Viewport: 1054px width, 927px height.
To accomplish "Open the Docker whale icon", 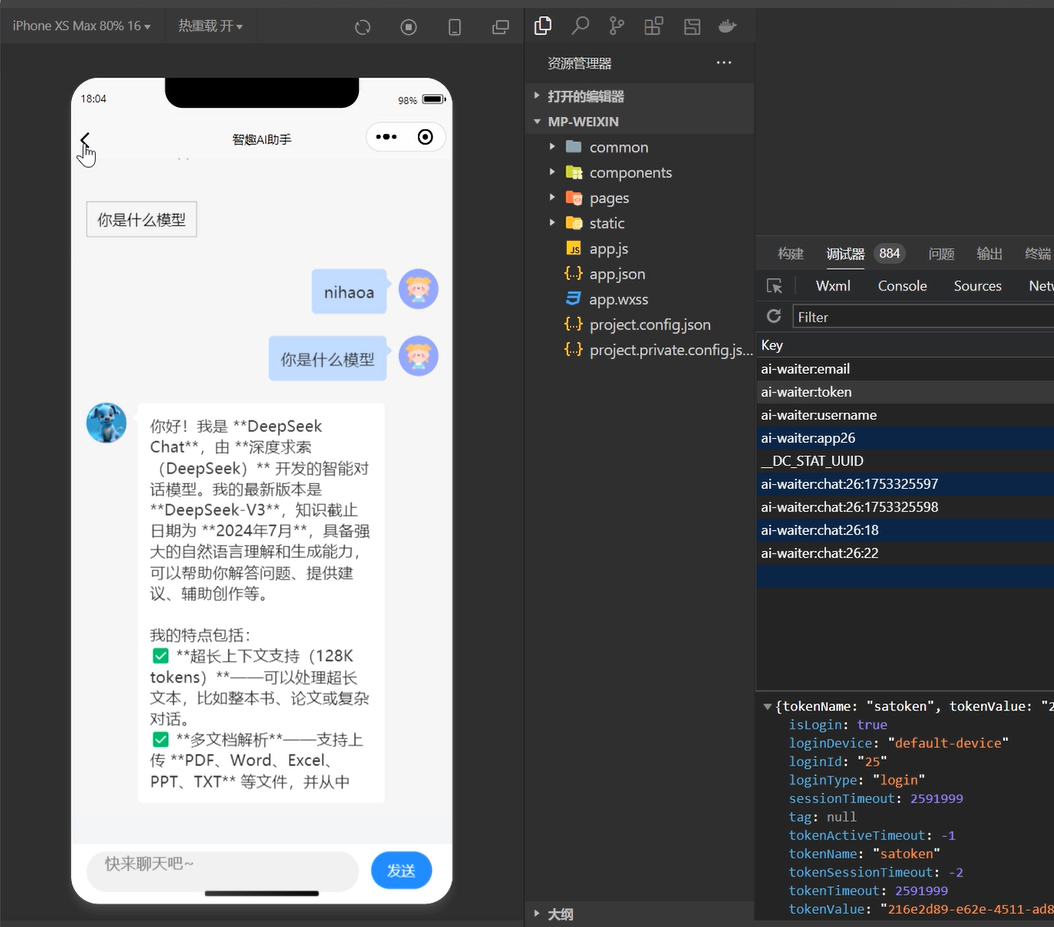I will click(727, 26).
